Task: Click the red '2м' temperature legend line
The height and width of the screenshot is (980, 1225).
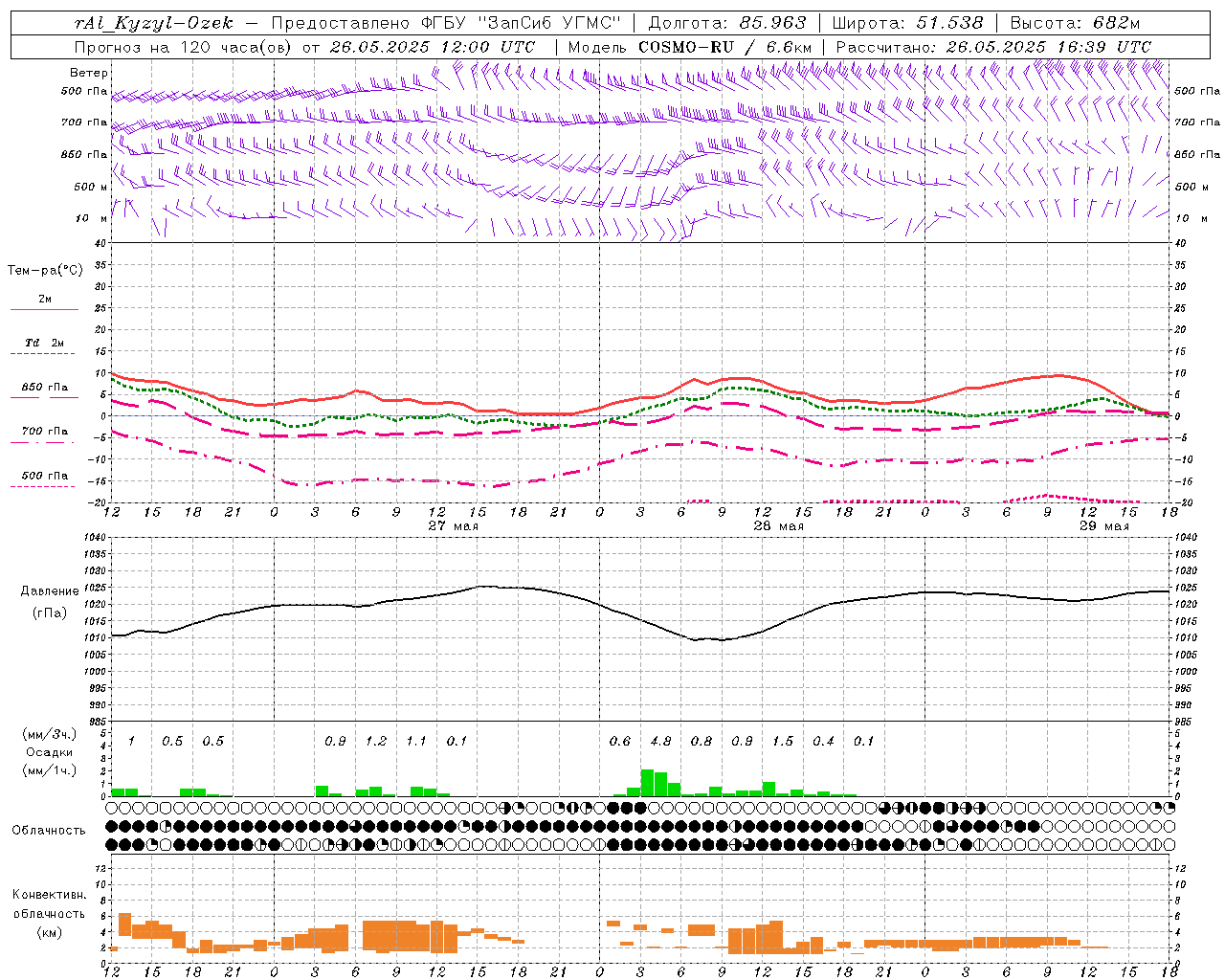Action: click(44, 310)
